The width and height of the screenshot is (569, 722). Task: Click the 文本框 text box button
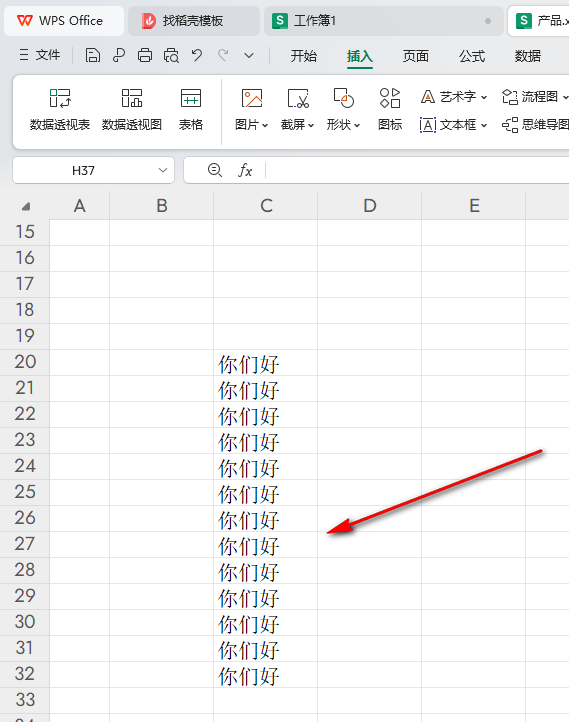point(448,125)
